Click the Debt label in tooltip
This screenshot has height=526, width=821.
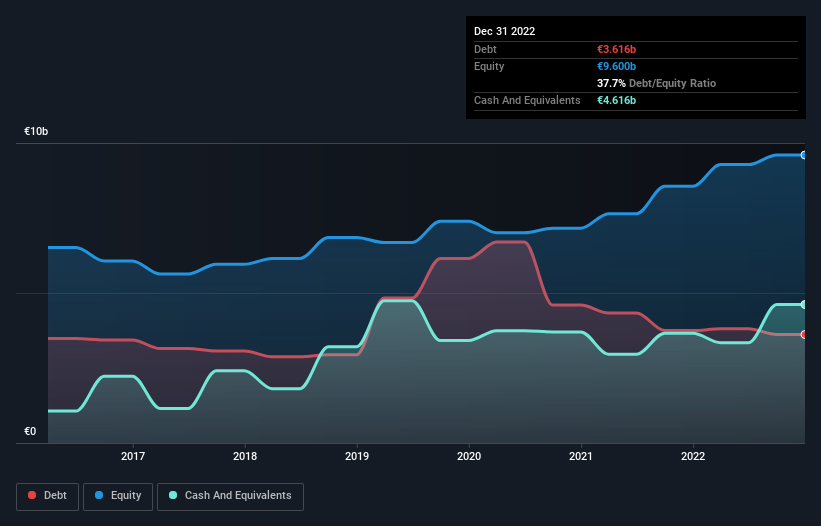coord(485,49)
